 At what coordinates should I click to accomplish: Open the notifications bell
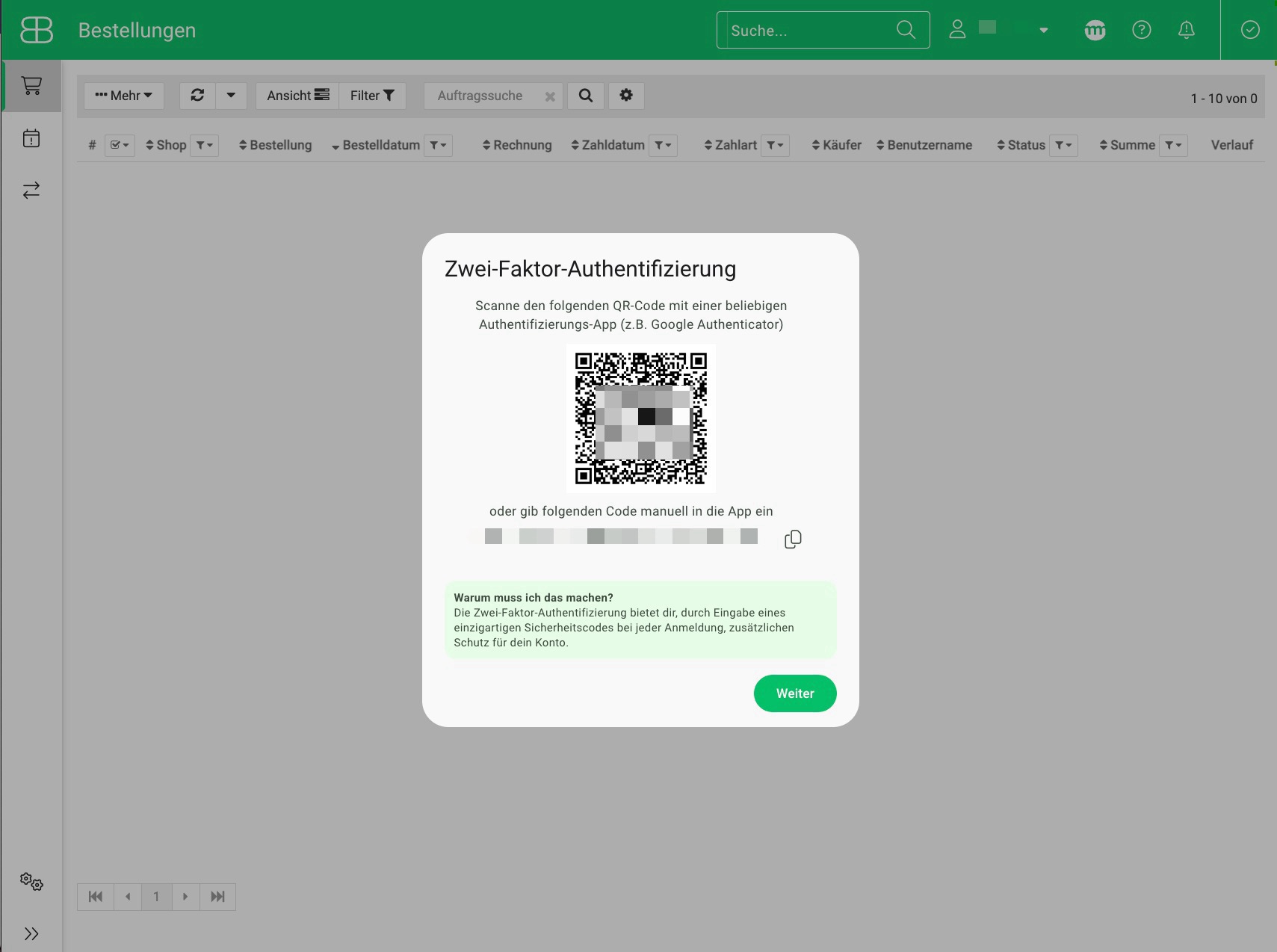[1187, 30]
